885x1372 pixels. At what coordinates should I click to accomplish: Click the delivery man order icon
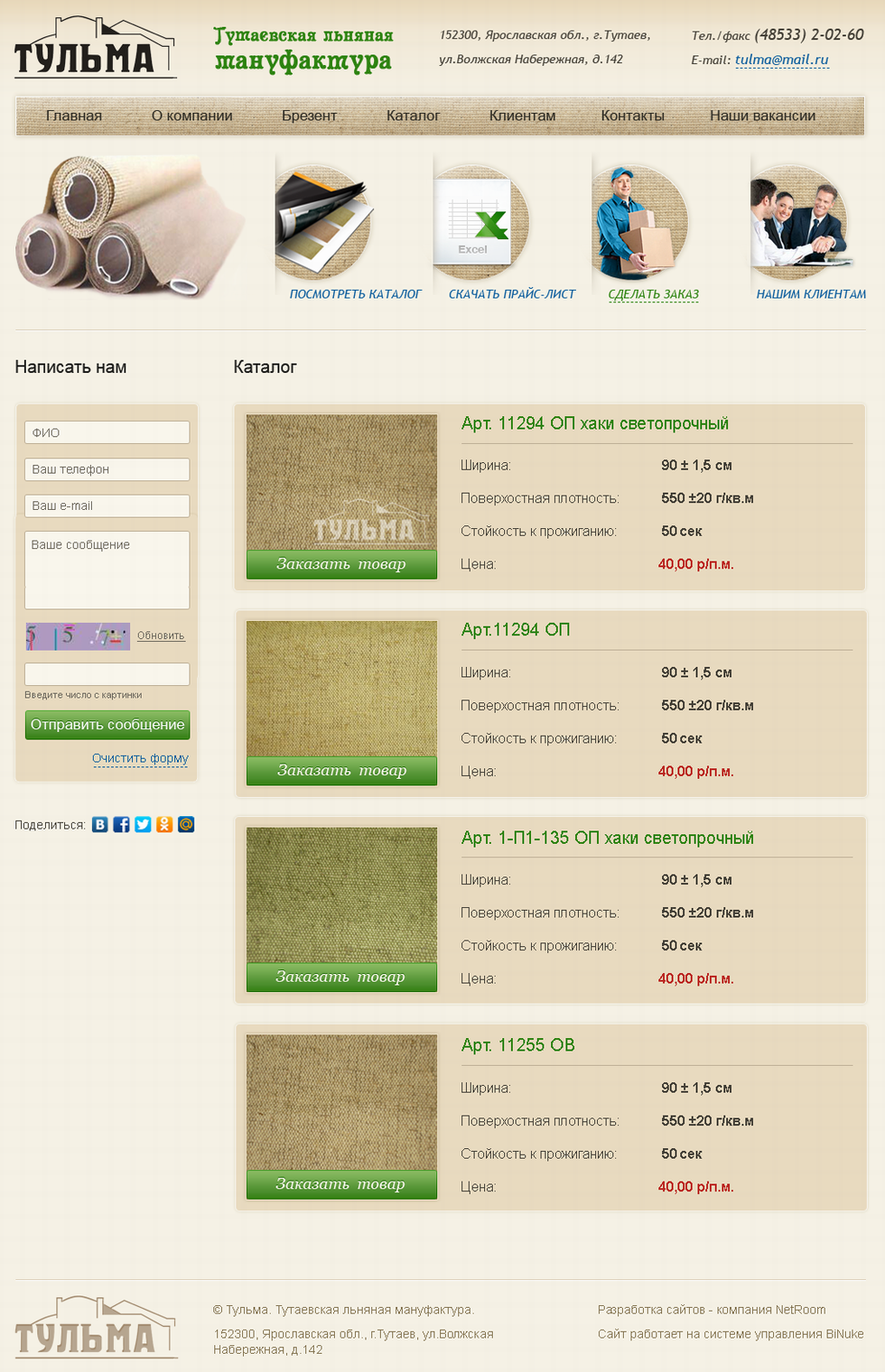pyautogui.click(x=640, y=222)
